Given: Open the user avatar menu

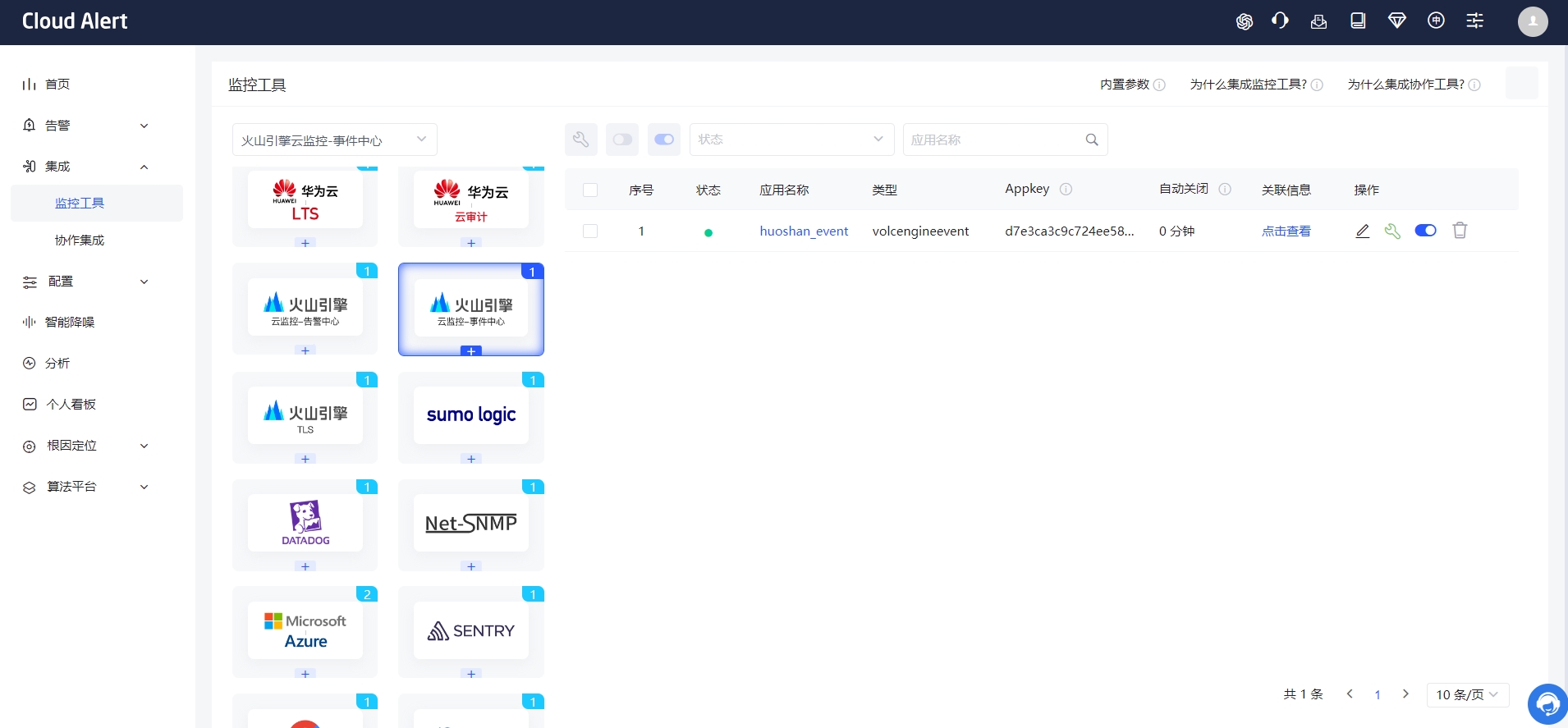Looking at the screenshot, I should tap(1533, 21).
